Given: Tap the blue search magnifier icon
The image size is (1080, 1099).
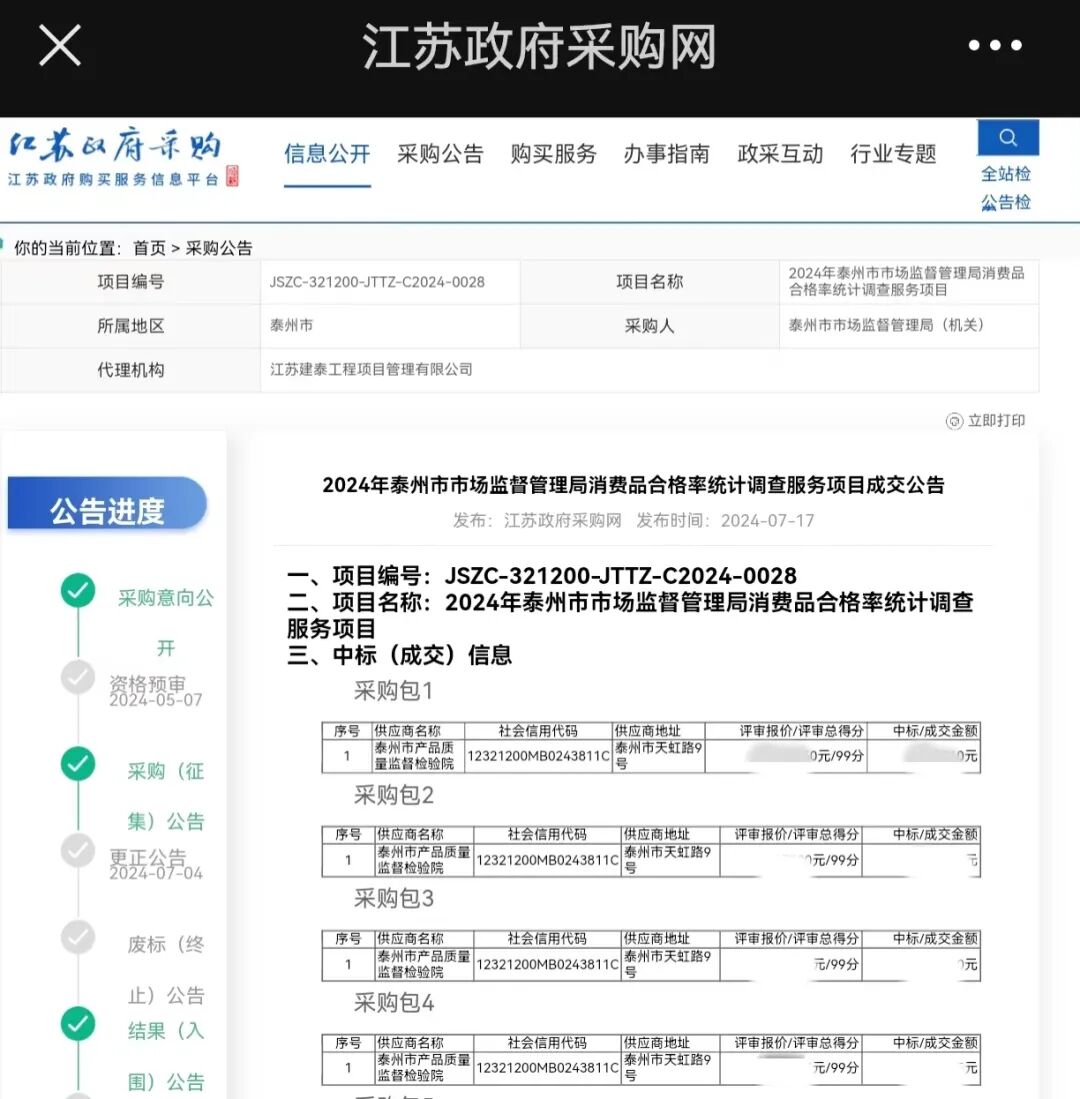Looking at the screenshot, I should pyautogui.click(x=1007, y=138).
